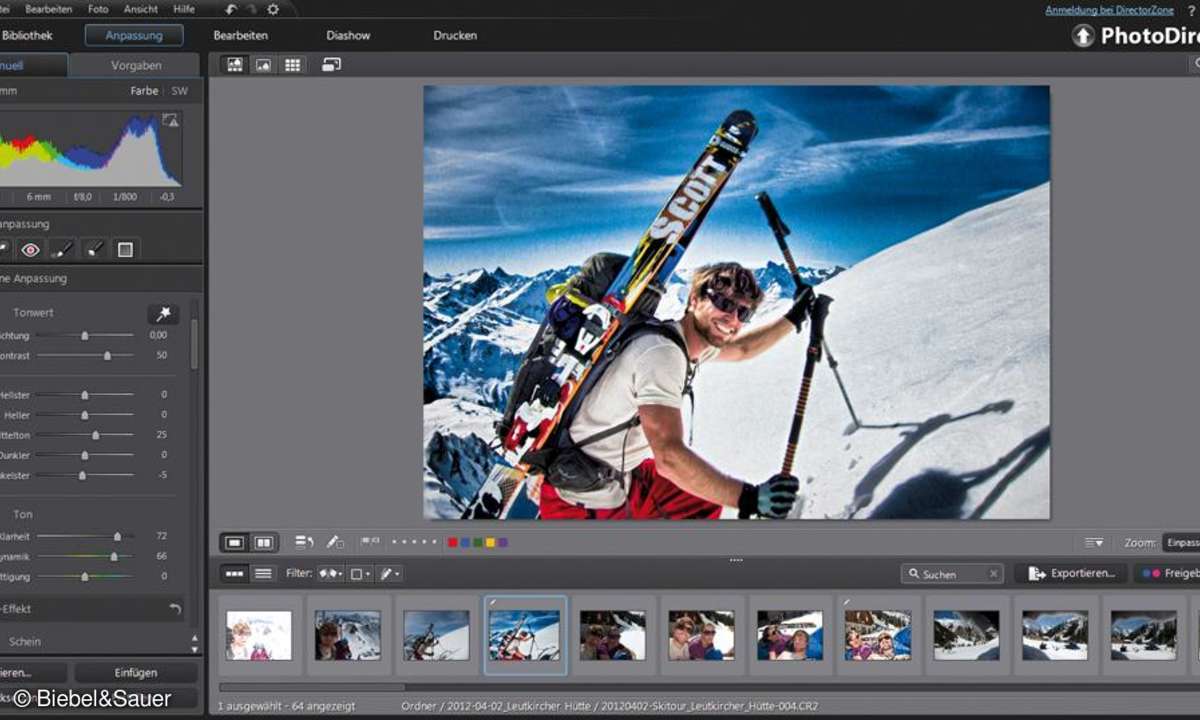
Task: Switch to the Diashow module
Action: [x=348, y=35]
